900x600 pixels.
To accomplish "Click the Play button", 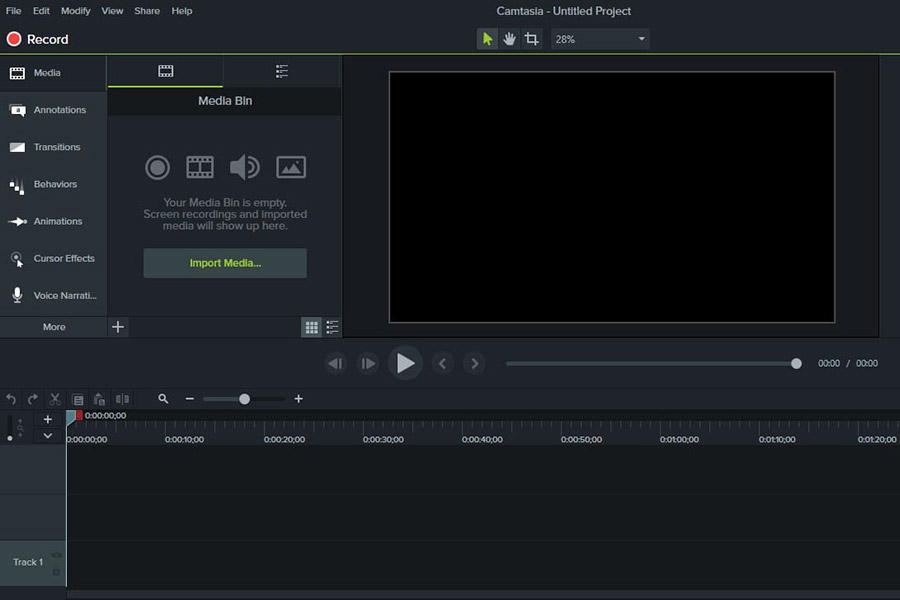I will [405, 363].
